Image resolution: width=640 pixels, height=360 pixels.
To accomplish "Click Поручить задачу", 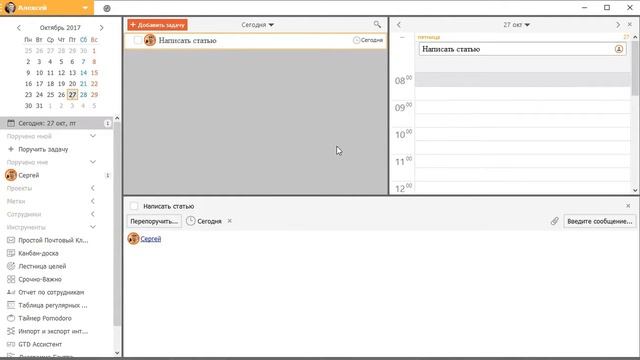I will (43, 149).
